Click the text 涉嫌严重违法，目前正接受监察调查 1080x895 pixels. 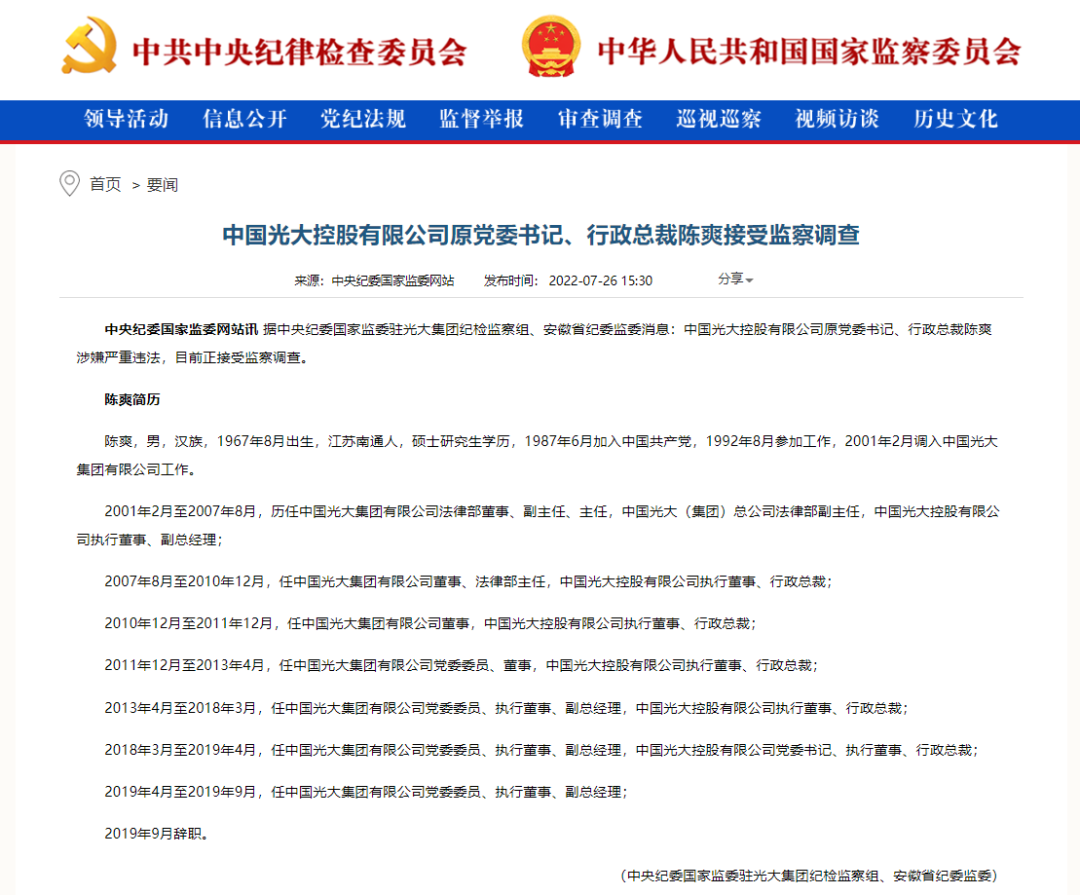coord(192,358)
